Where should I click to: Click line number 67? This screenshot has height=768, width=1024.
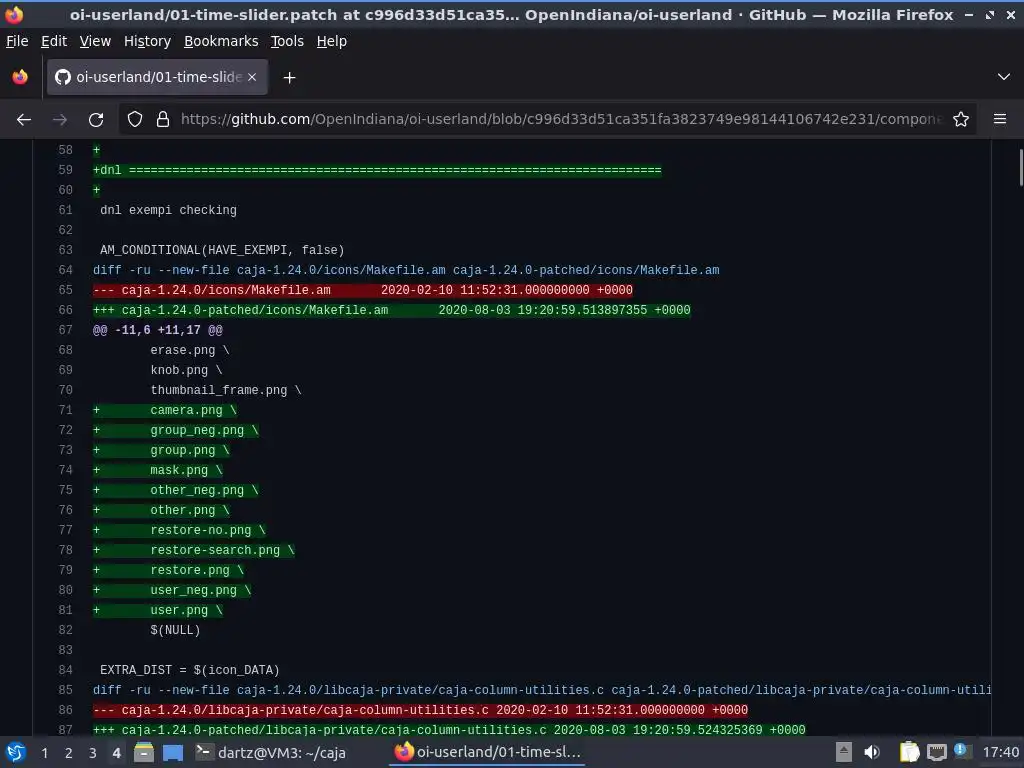coord(65,330)
